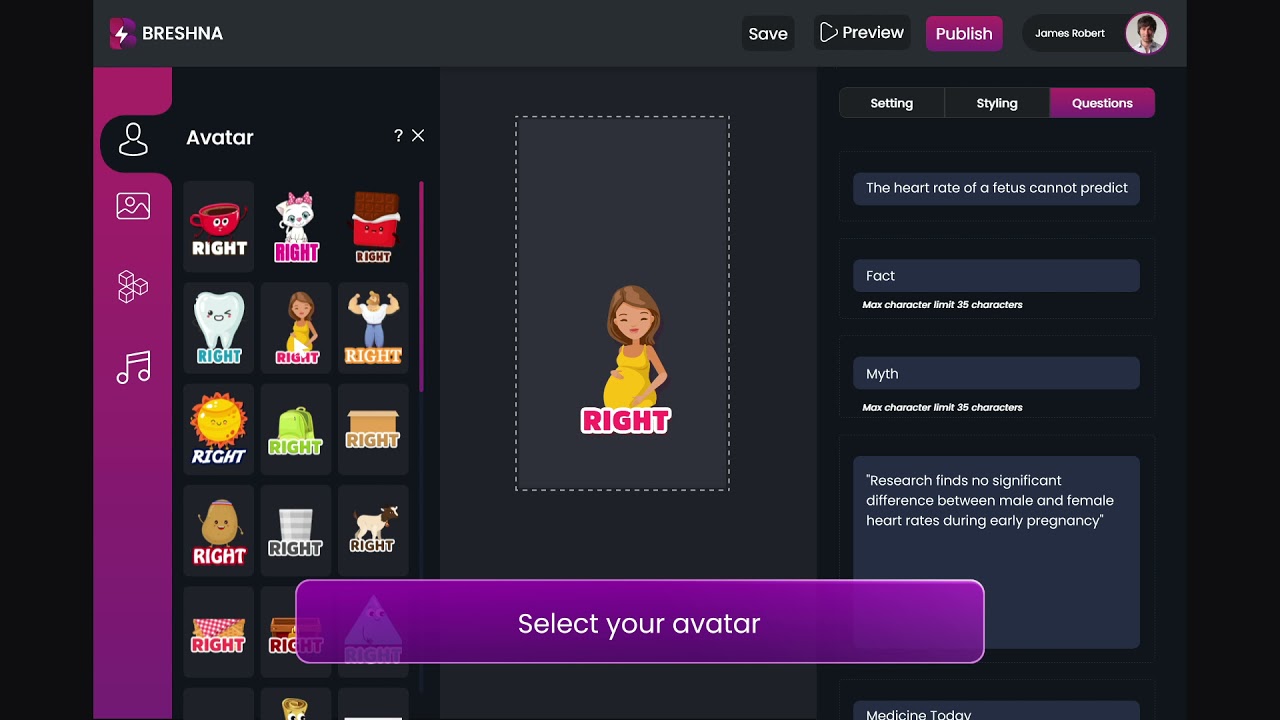Select the tooth avatar

[x=219, y=328]
